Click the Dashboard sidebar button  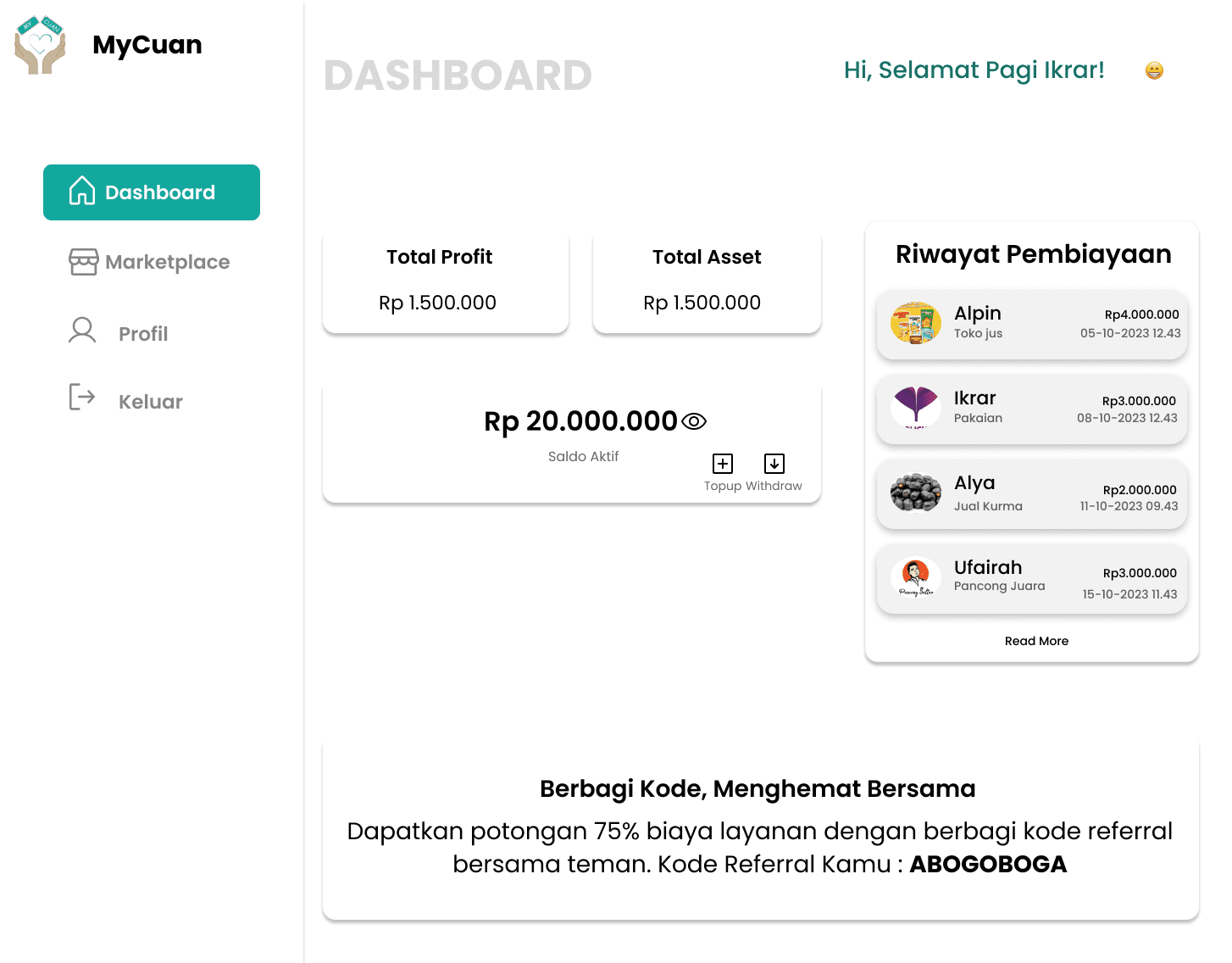point(152,192)
